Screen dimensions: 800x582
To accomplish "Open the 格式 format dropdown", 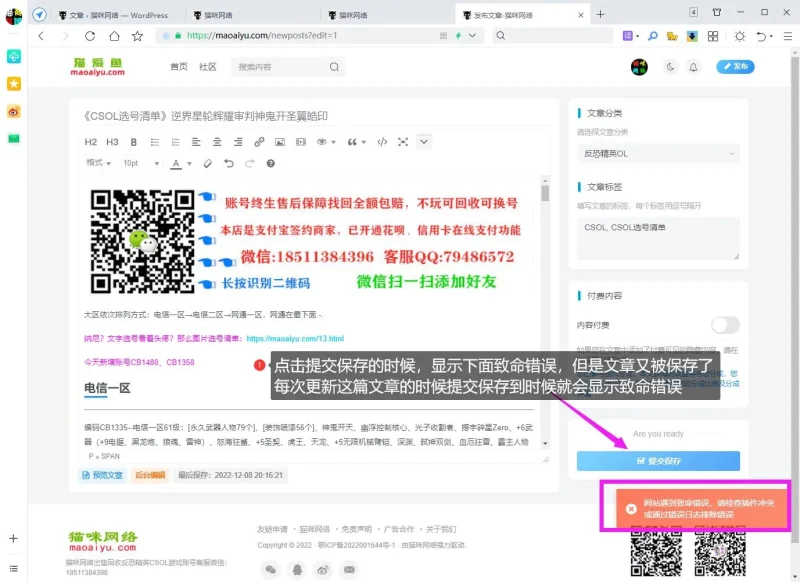I will click(98, 163).
